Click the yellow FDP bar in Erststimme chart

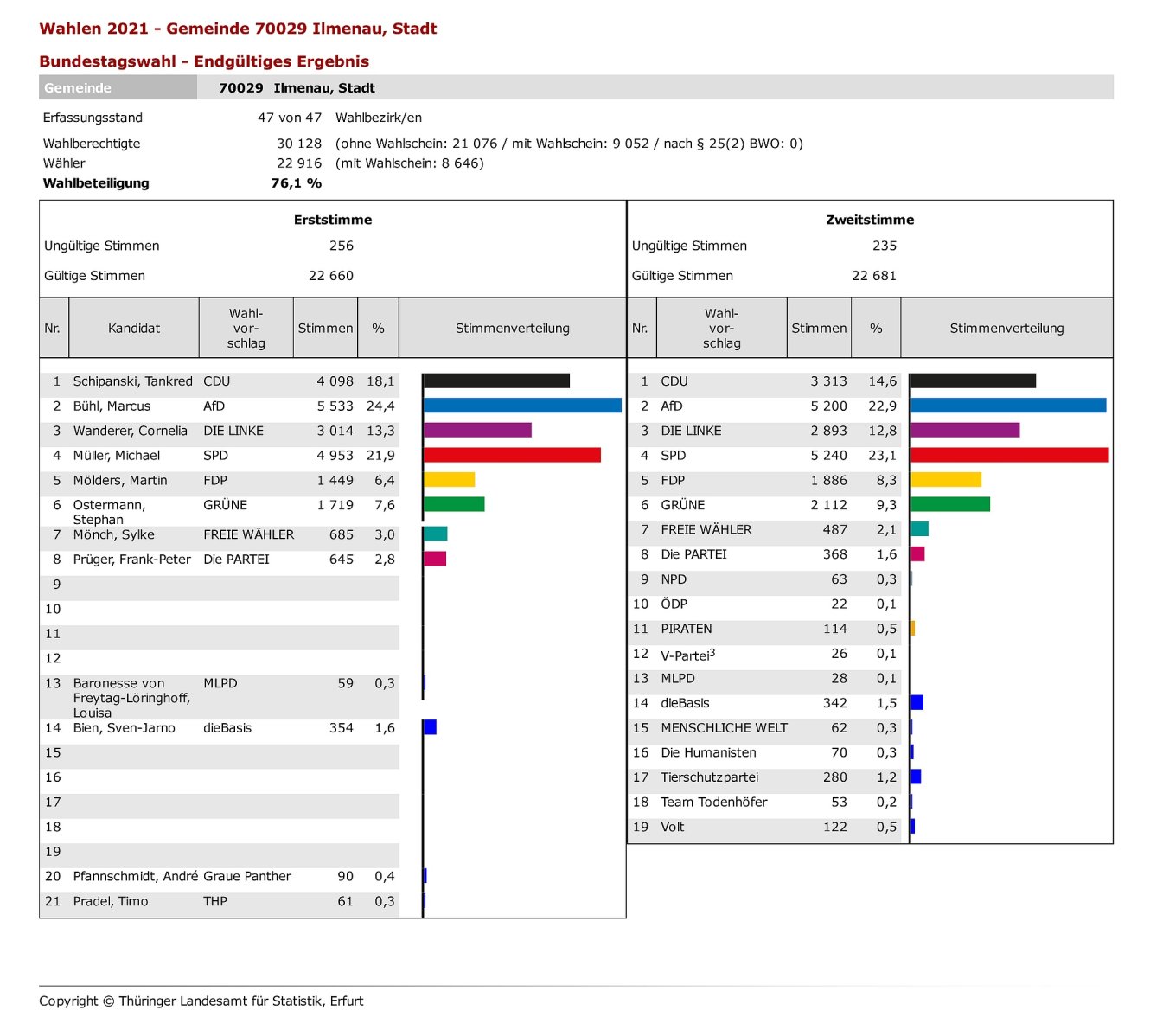click(x=449, y=479)
